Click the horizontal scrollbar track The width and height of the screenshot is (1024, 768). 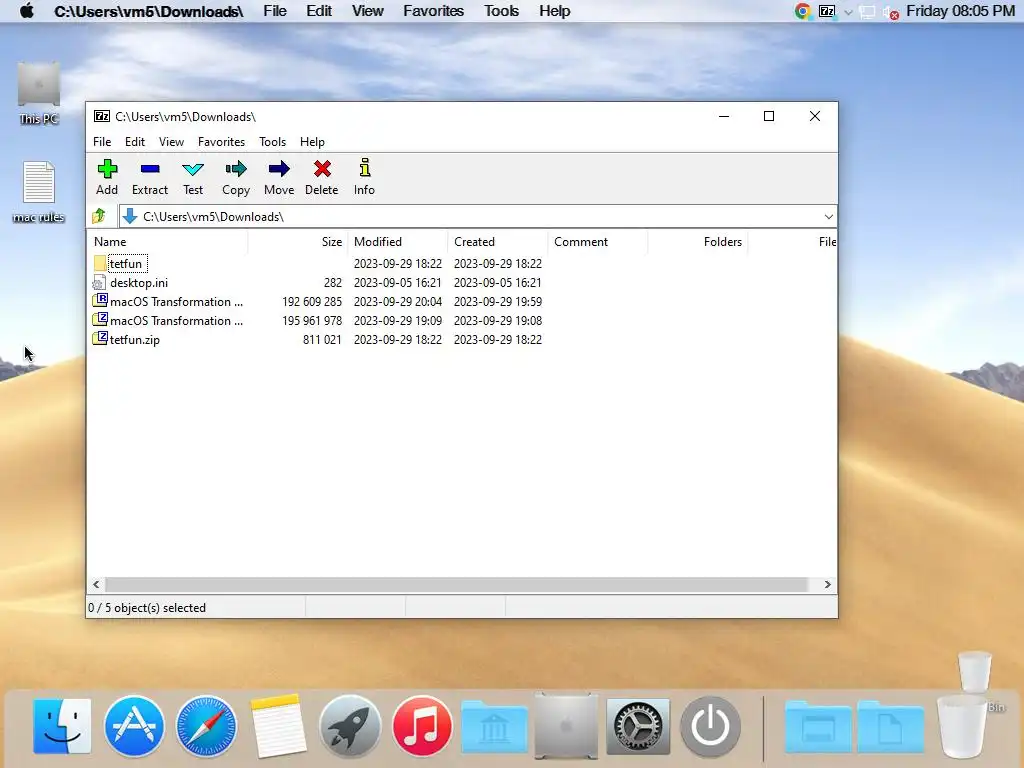point(456,584)
